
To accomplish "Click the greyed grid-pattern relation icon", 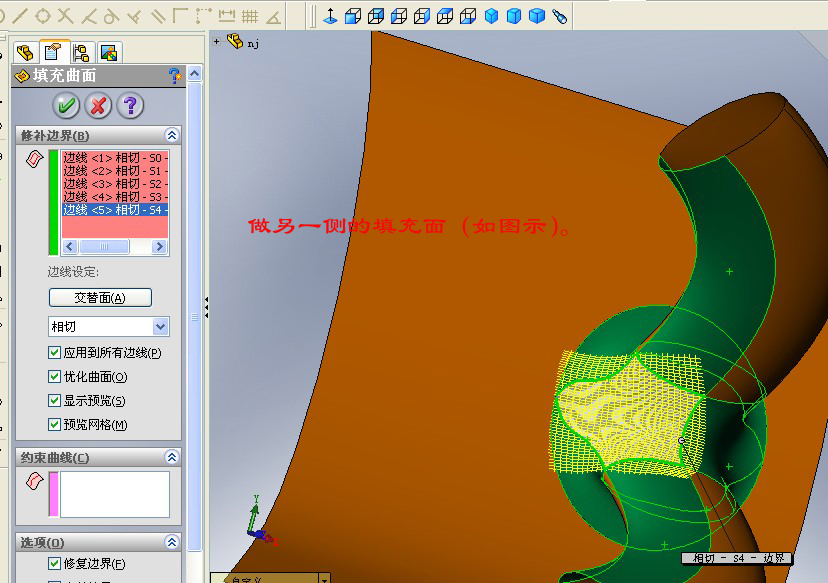I will pos(250,16).
